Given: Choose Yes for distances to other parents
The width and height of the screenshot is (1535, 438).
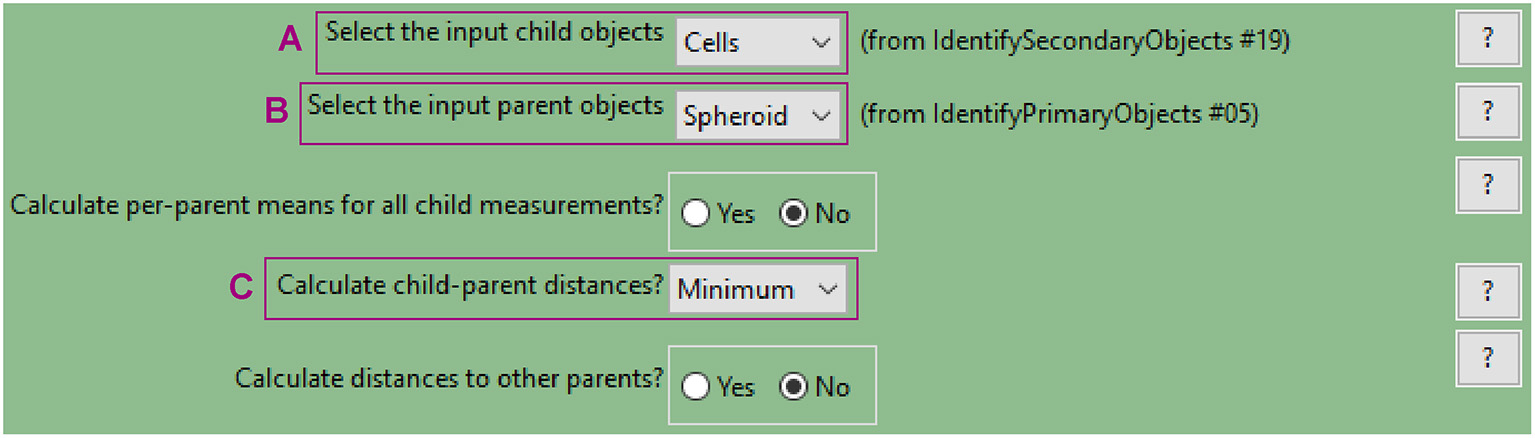Looking at the screenshot, I should [x=696, y=386].
